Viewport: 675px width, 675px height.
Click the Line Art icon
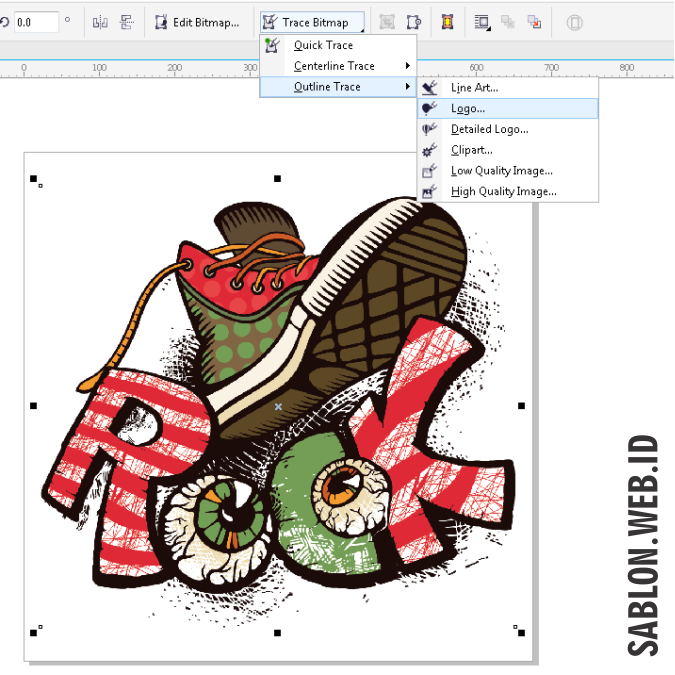click(430, 88)
